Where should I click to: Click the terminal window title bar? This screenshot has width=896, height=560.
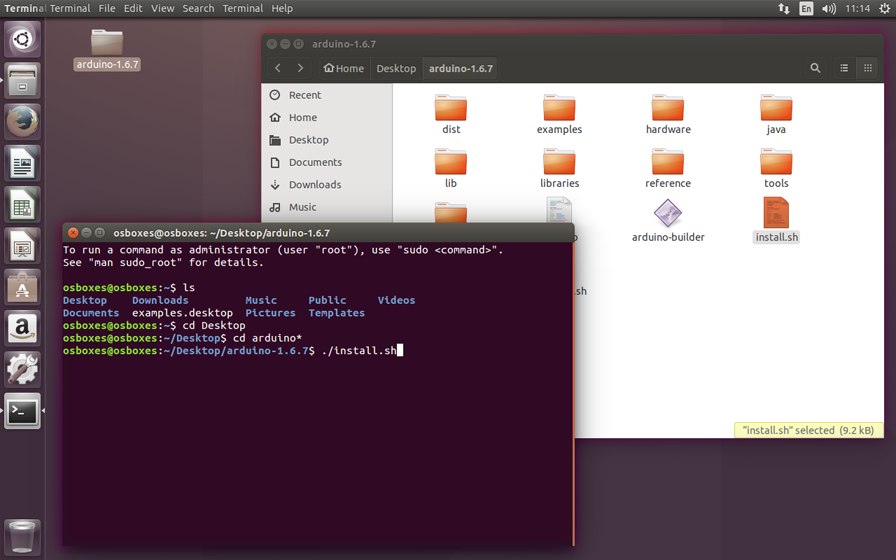tap(318, 233)
